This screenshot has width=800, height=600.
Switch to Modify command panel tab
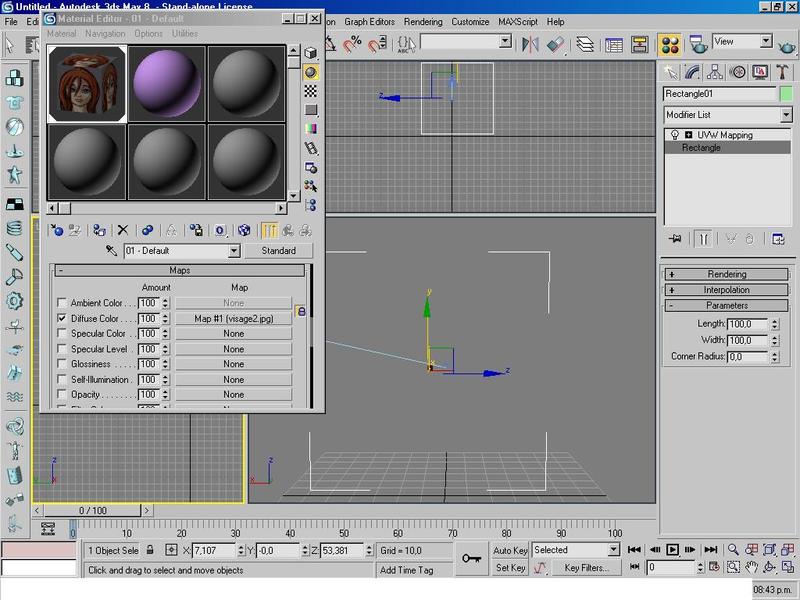pyautogui.click(x=692, y=72)
